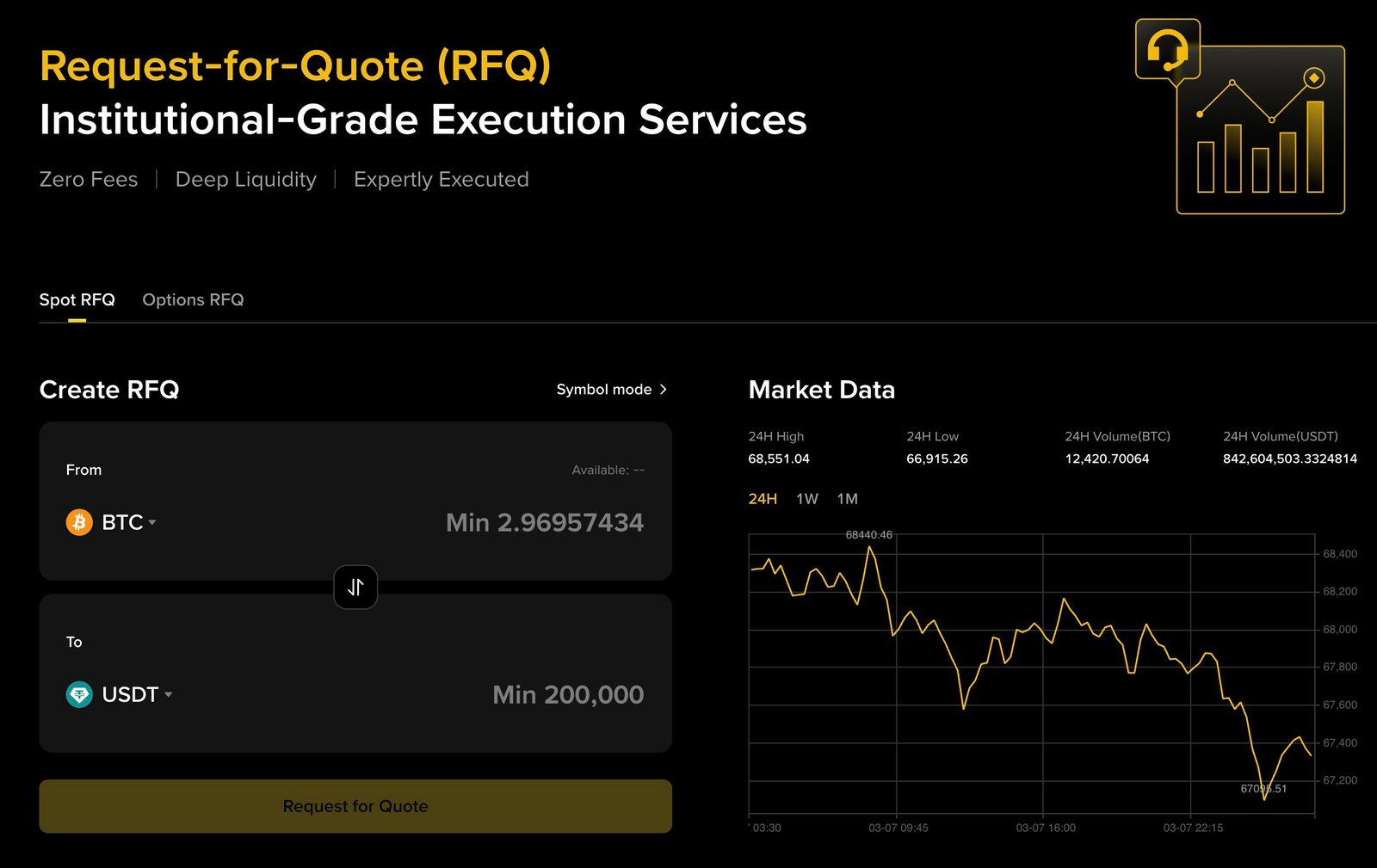Switch chart to 1M timeframe
1377x868 pixels.
click(846, 499)
